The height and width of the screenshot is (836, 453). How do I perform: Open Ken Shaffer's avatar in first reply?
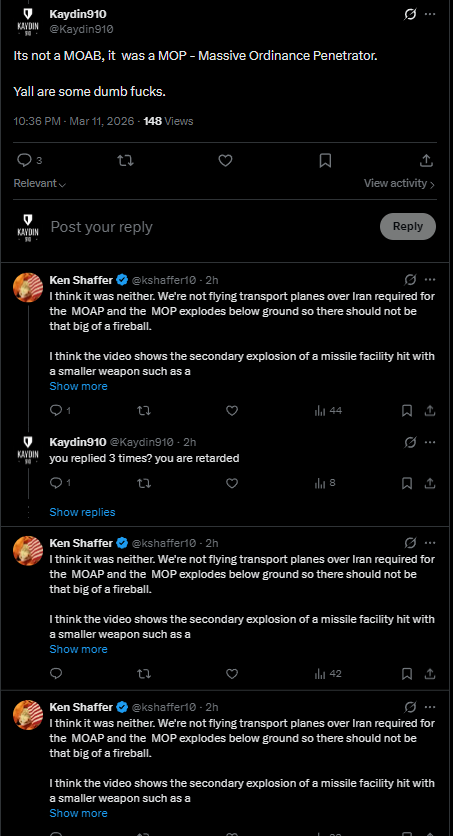point(28,287)
